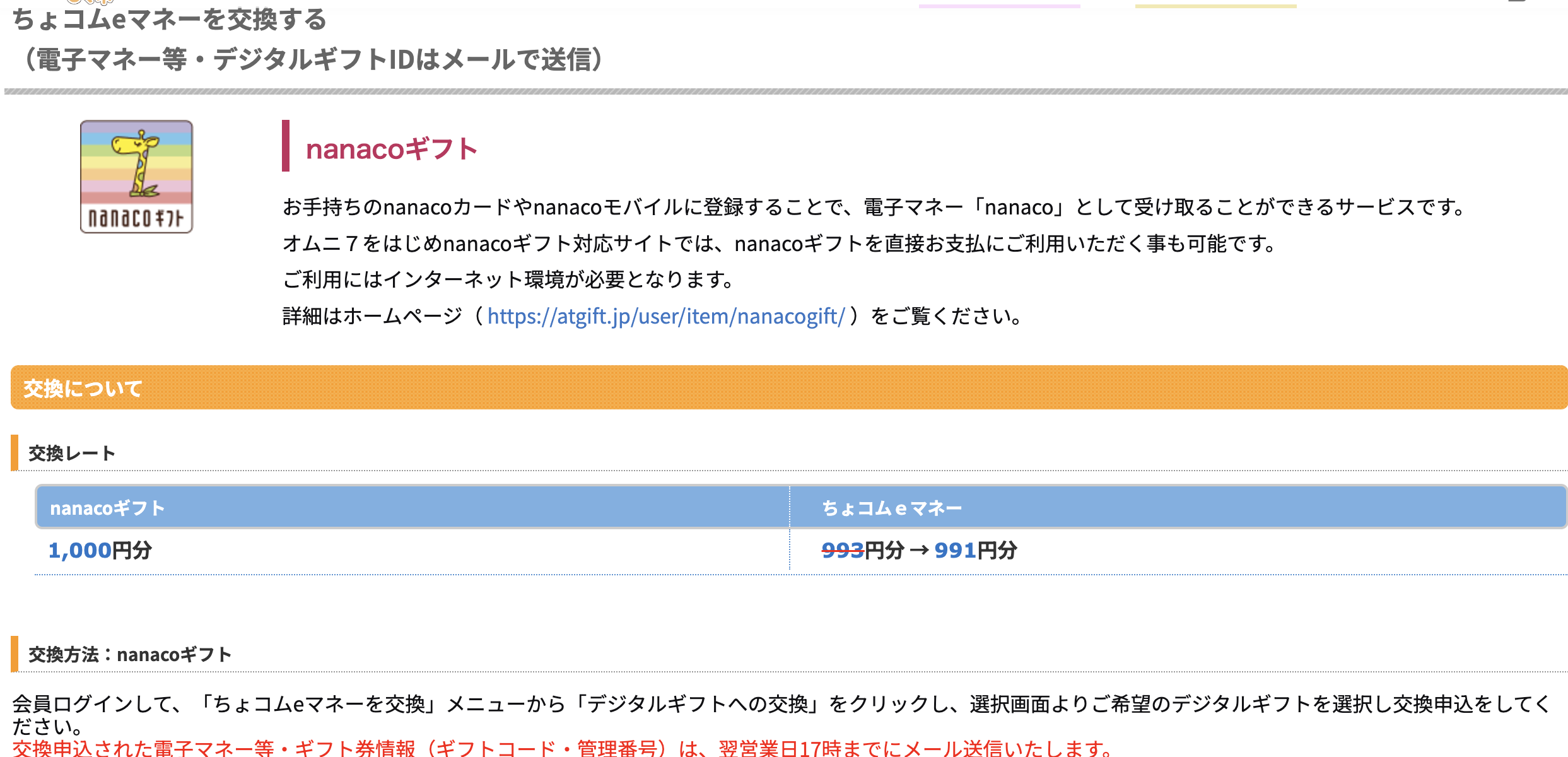Click the 会員ログインして instruction paragraph

[x=781, y=704]
